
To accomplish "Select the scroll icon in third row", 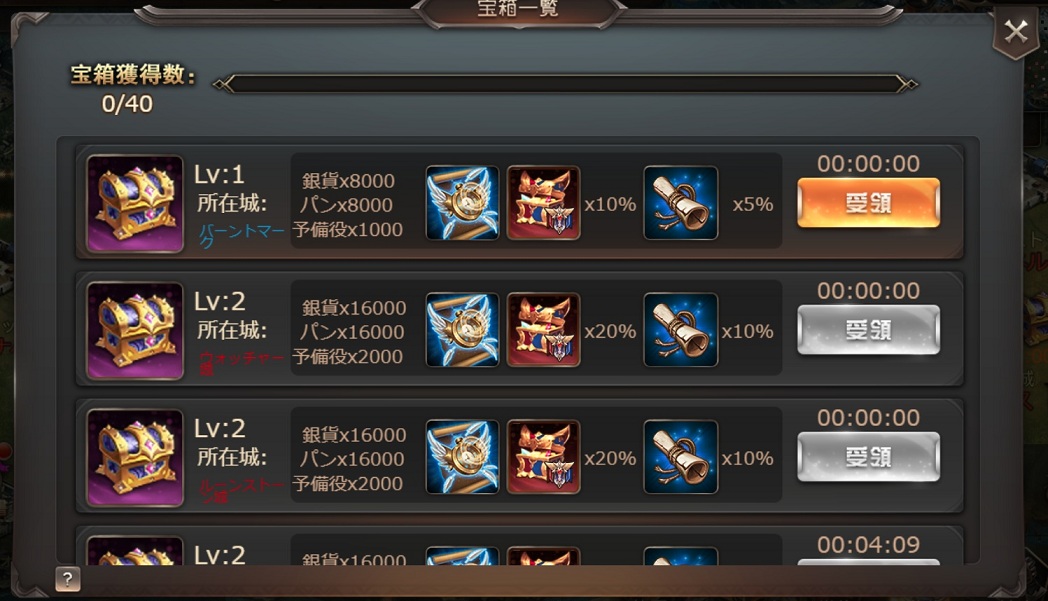I will click(680, 457).
